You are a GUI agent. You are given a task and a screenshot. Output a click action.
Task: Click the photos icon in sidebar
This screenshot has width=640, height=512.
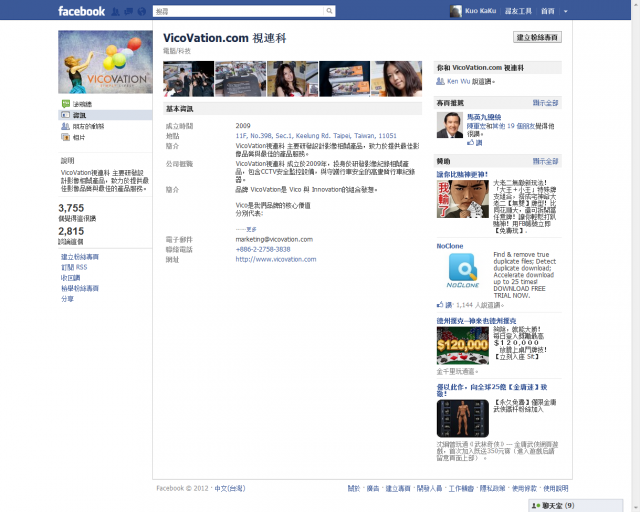pyautogui.click(x=65, y=137)
